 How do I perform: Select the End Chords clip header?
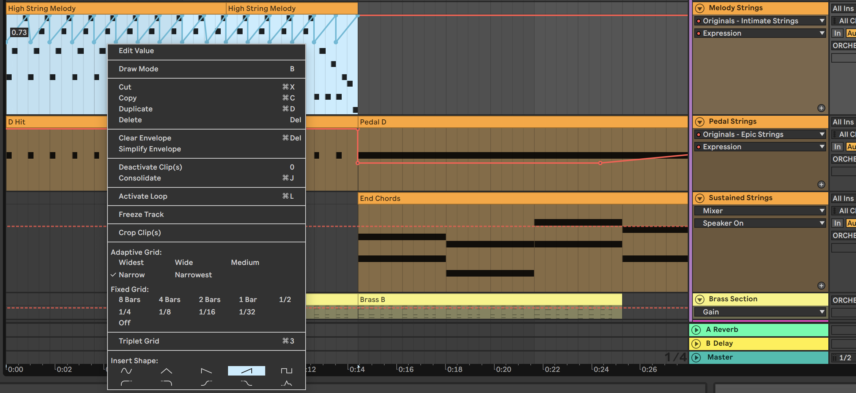tap(522, 198)
